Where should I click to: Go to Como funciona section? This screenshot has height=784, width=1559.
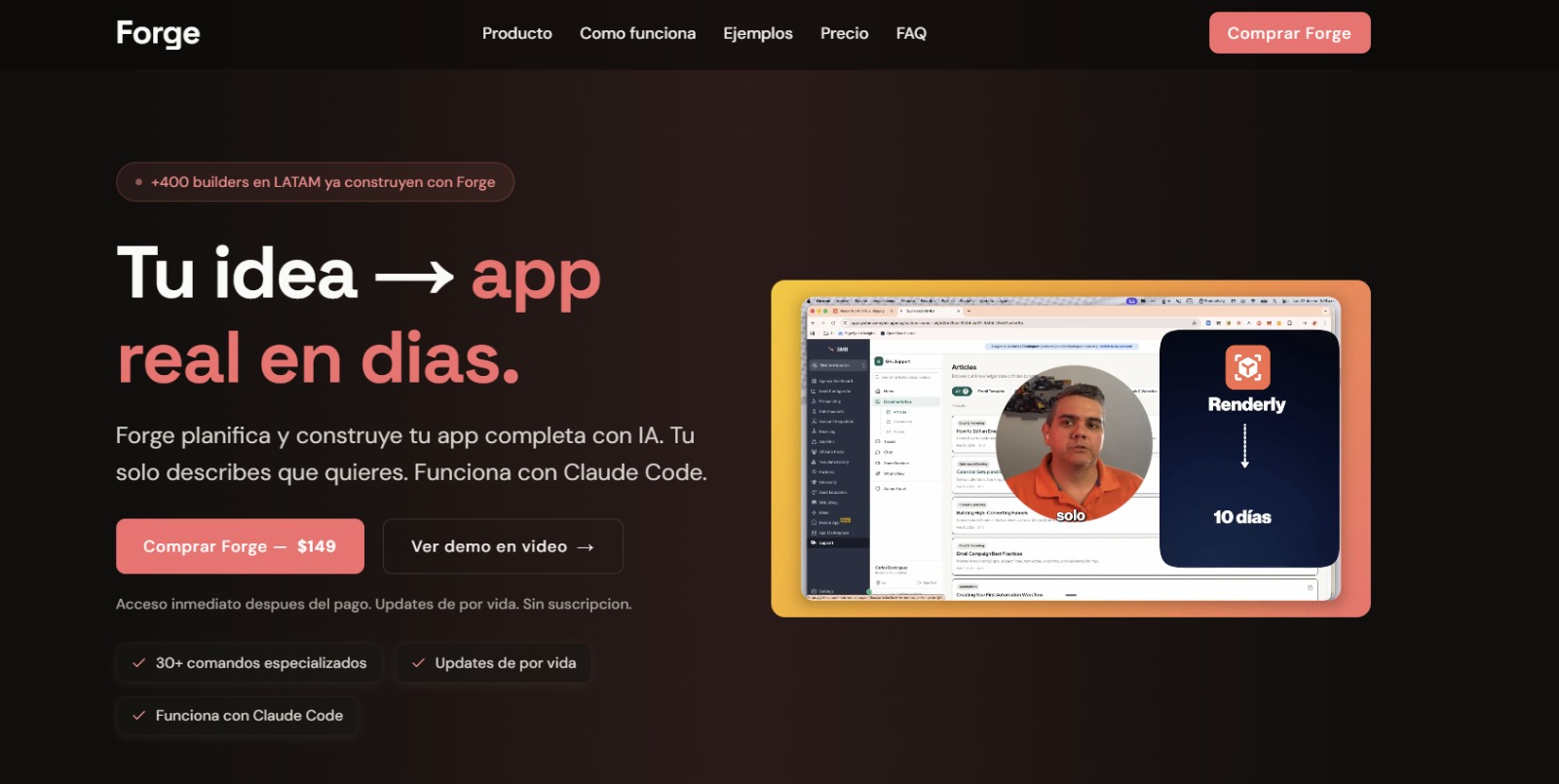pyautogui.click(x=638, y=33)
